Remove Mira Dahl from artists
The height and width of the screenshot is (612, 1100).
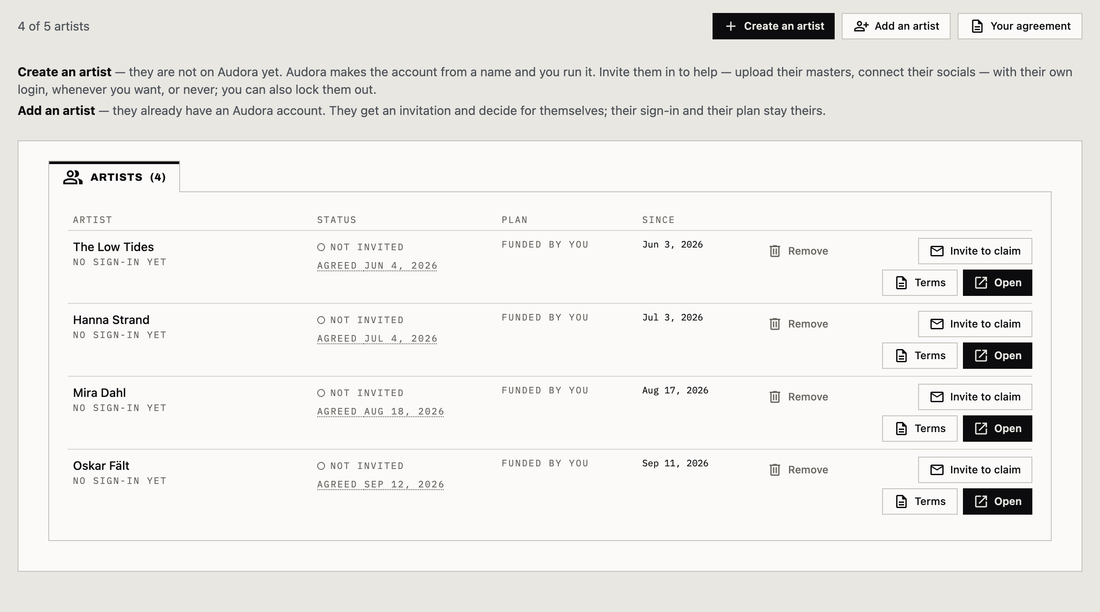(798, 397)
